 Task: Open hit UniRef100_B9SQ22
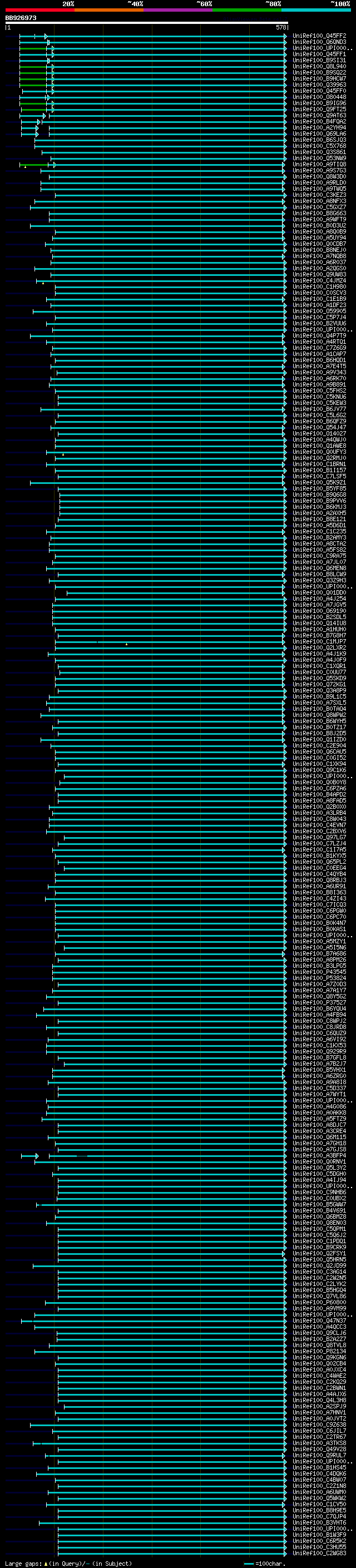tap(319, 72)
